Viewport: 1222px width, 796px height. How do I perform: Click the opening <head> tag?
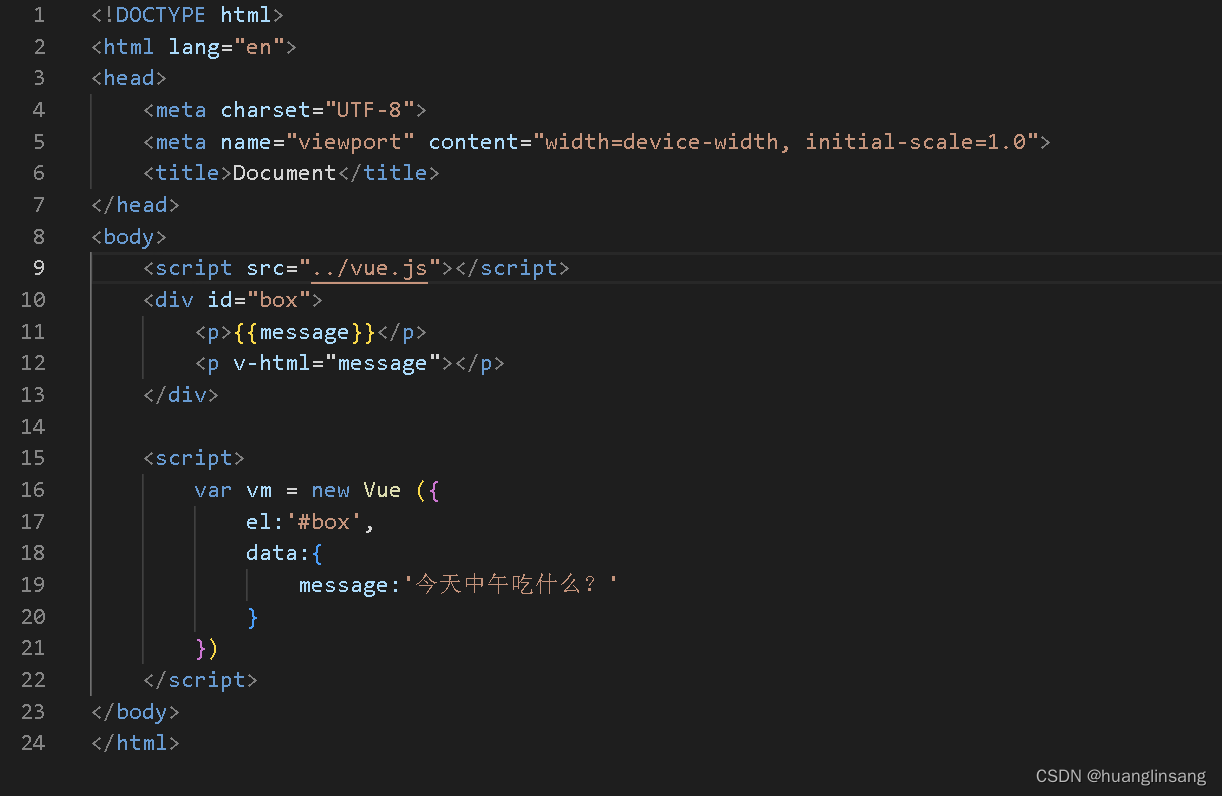129,78
